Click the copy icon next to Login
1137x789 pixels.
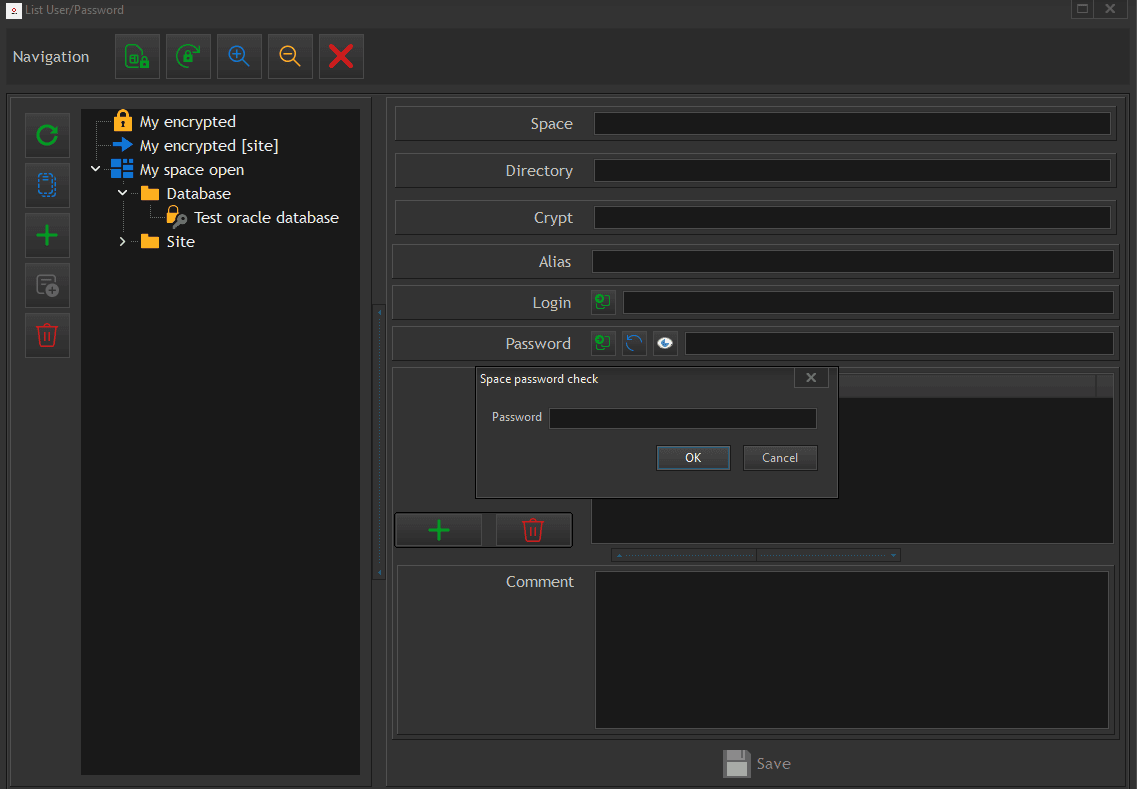(x=603, y=302)
